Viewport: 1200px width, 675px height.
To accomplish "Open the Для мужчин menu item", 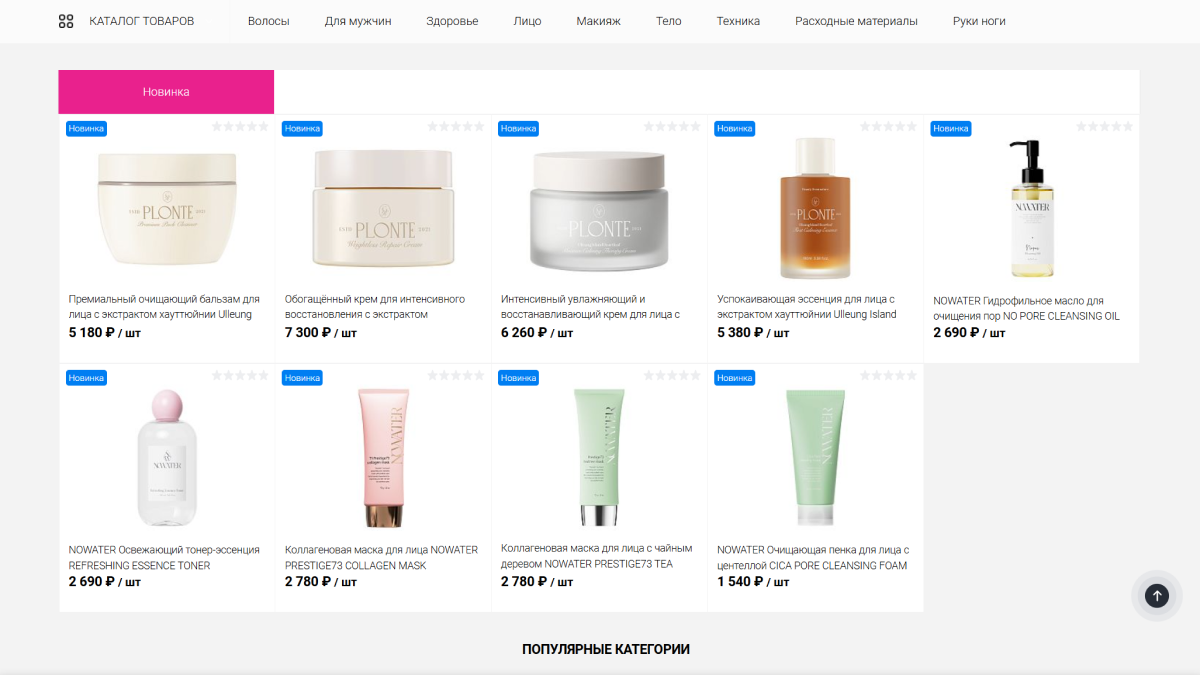I will (358, 21).
